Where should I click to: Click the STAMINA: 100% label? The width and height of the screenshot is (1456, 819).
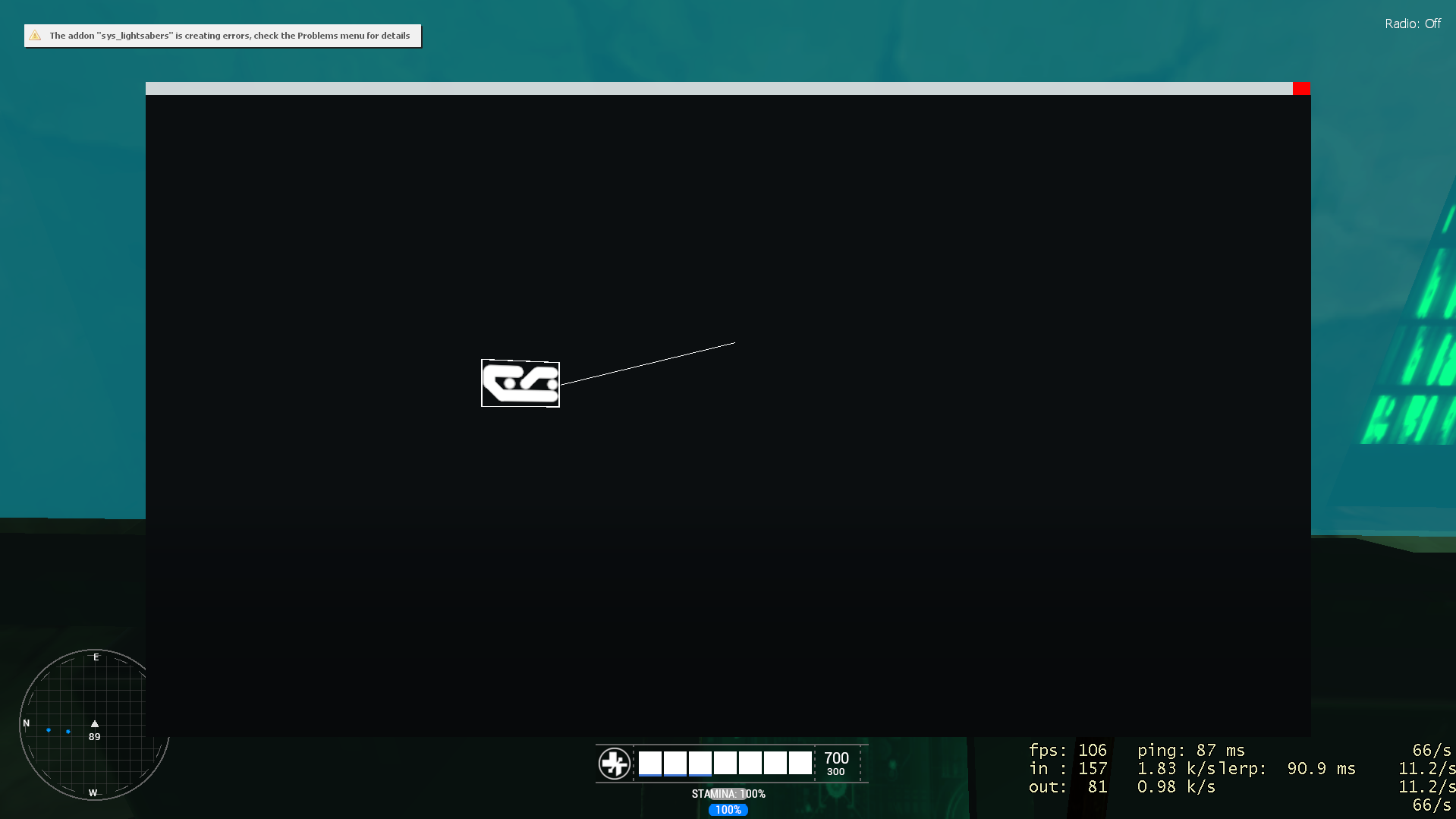point(728,794)
